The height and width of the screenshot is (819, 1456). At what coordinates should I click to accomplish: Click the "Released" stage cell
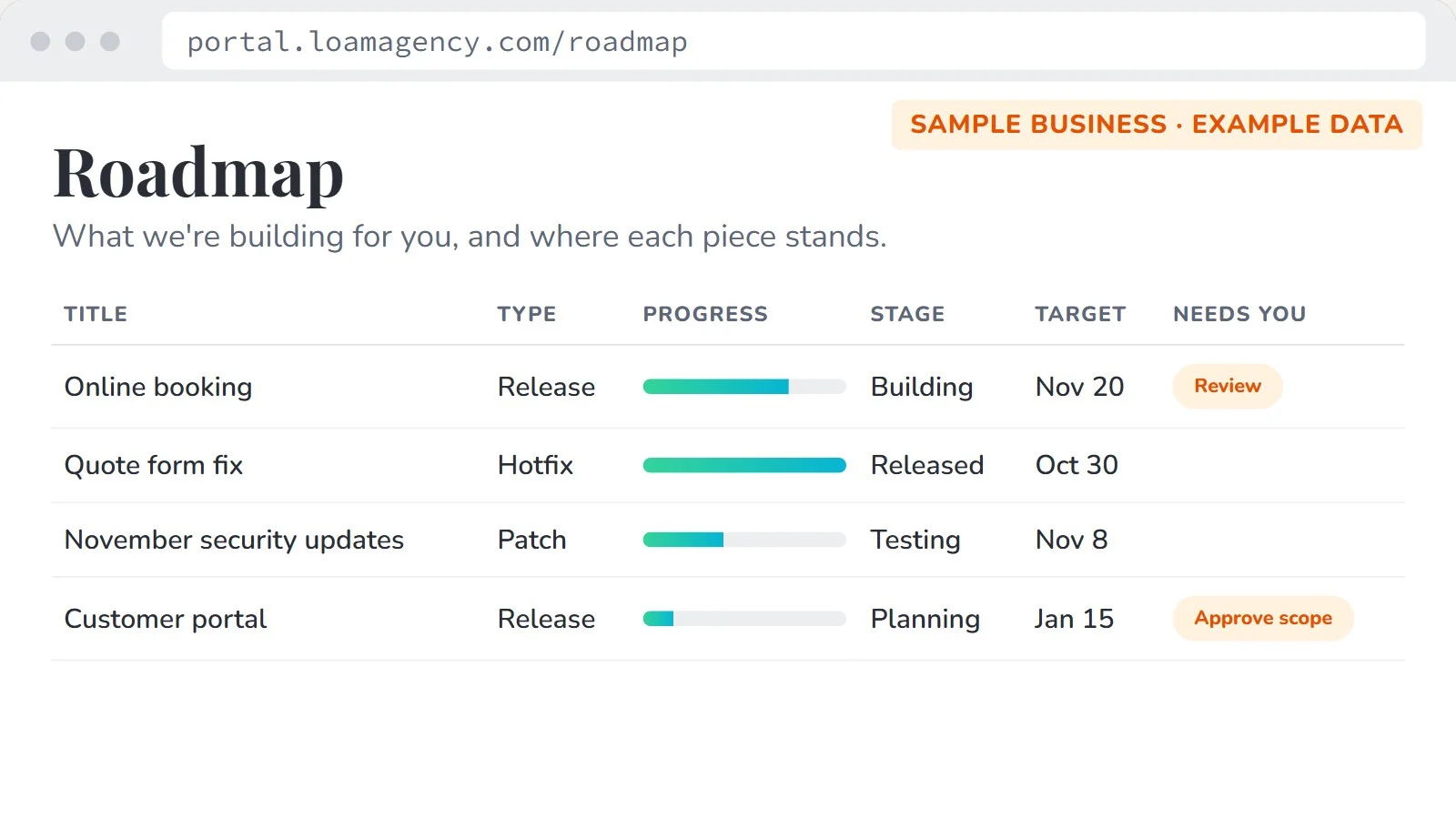[x=927, y=465]
